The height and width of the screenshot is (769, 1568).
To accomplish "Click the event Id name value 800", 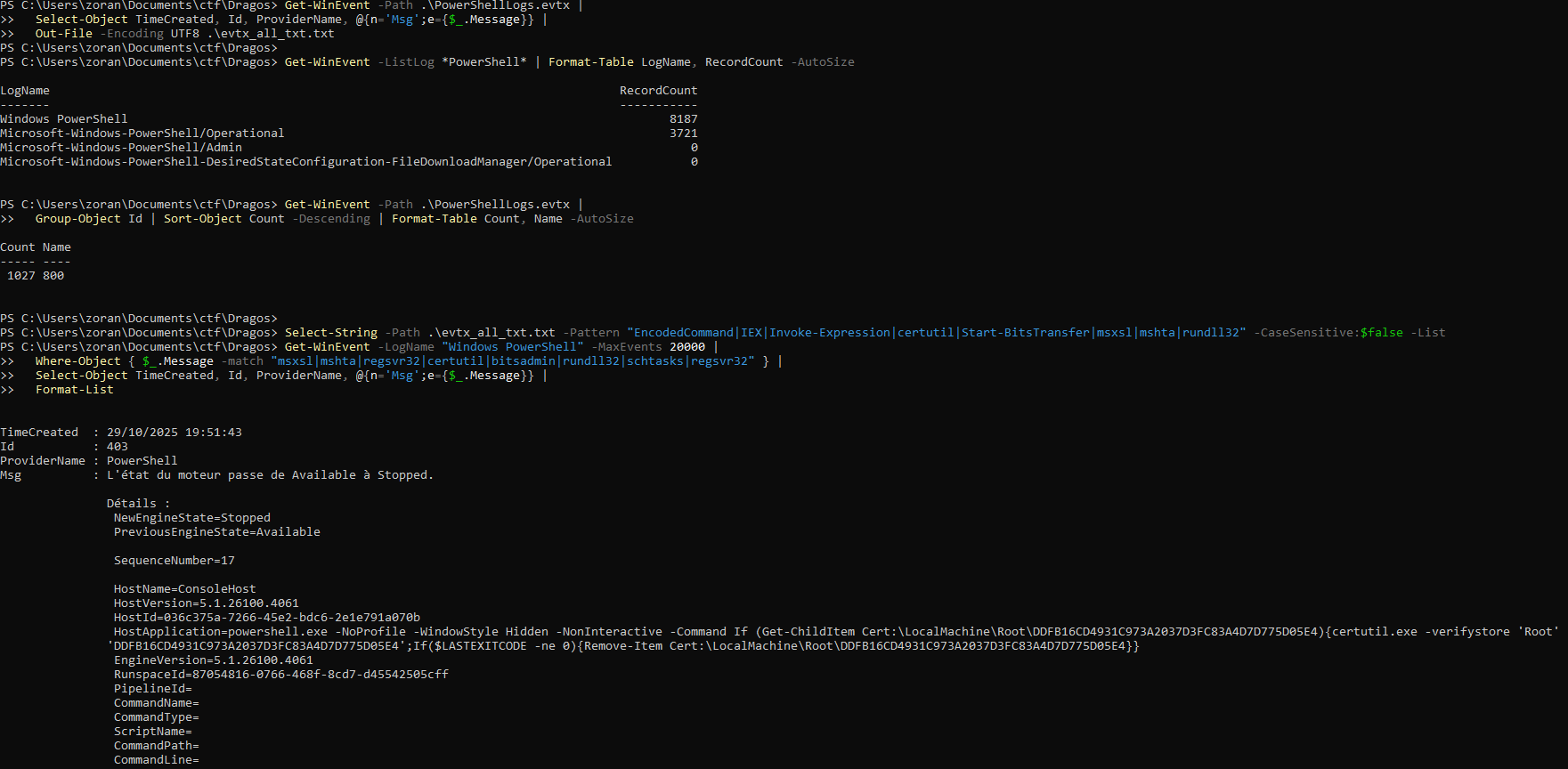I will coord(53,275).
